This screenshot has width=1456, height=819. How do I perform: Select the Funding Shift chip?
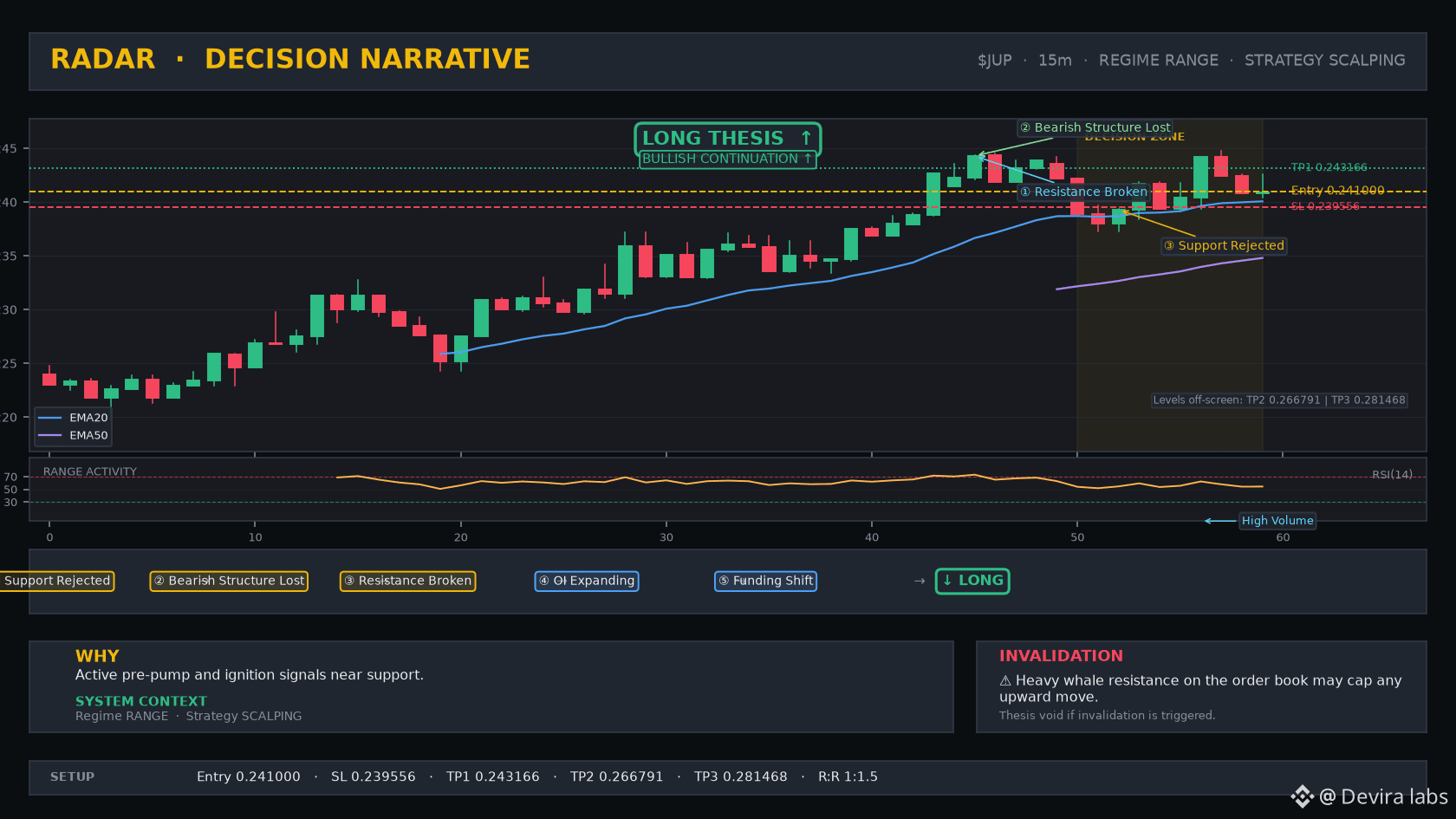tap(765, 581)
